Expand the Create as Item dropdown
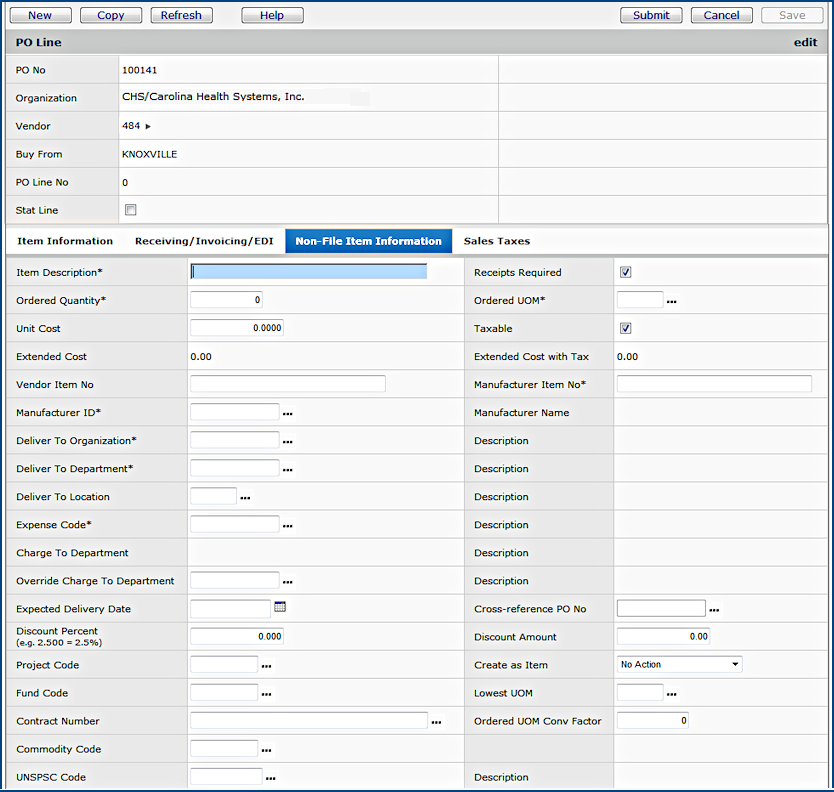Viewport: 834px width, 792px height. [679, 664]
